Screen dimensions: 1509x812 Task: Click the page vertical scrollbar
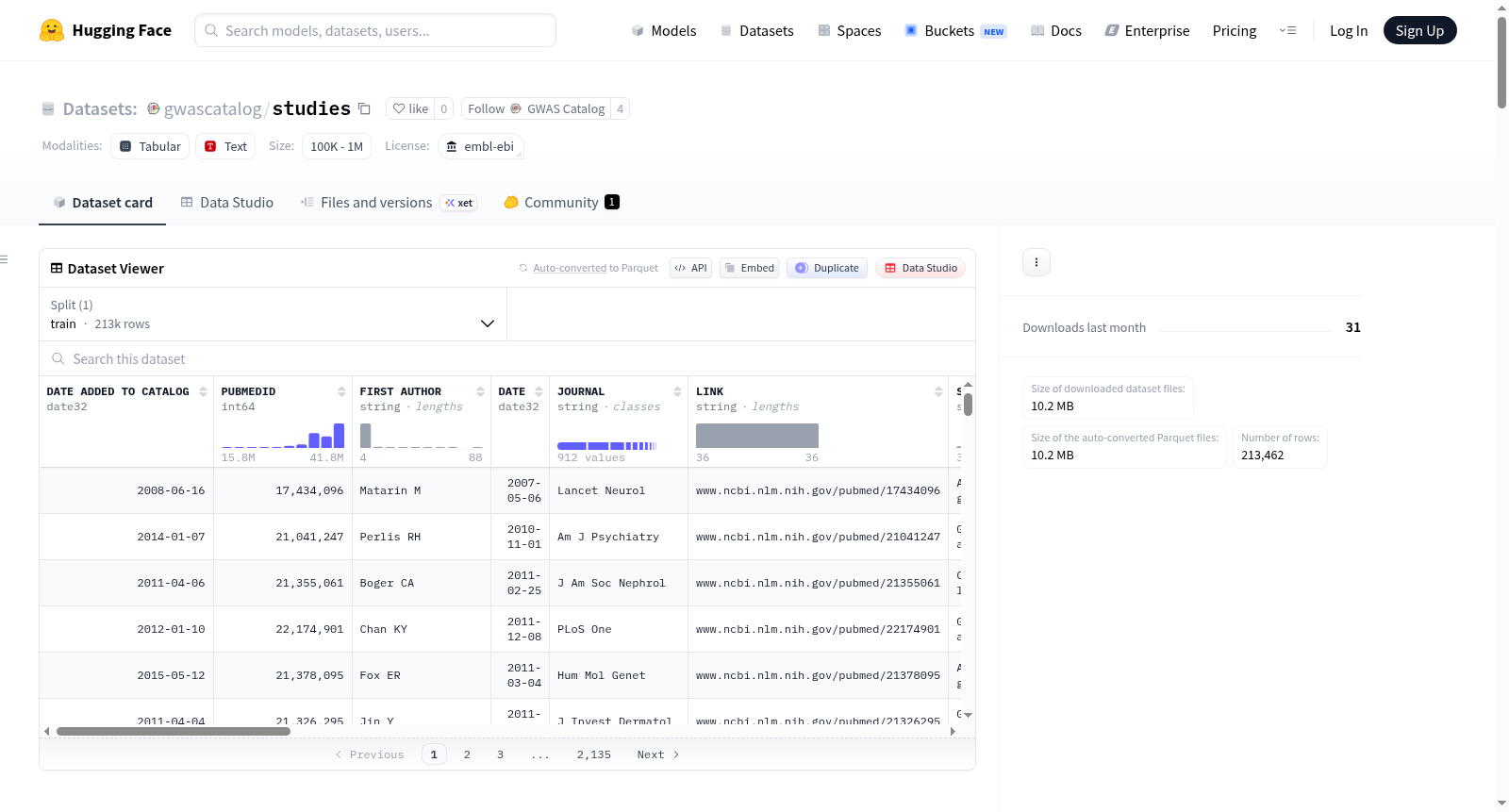coord(1501,63)
